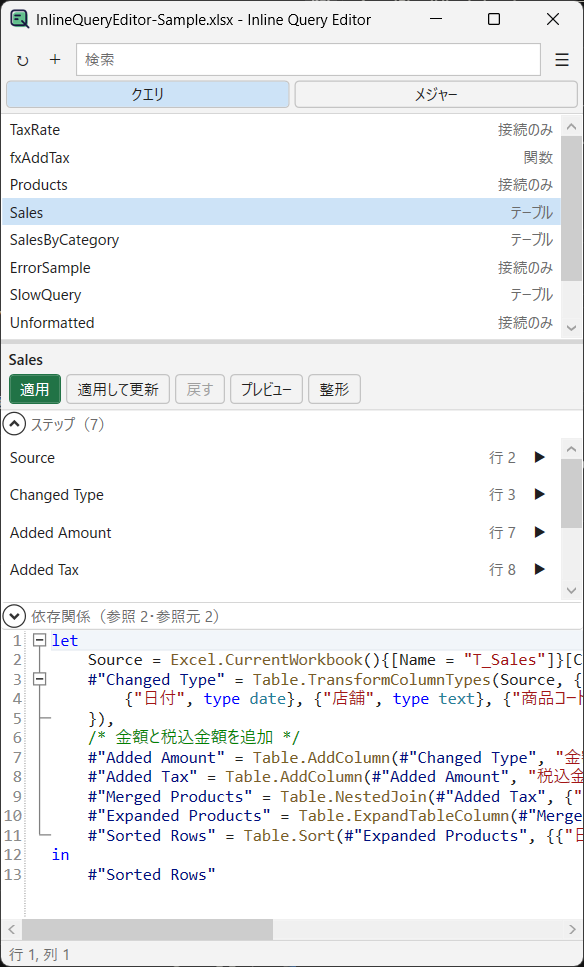Select the SalesByCategory query

coord(281,239)
